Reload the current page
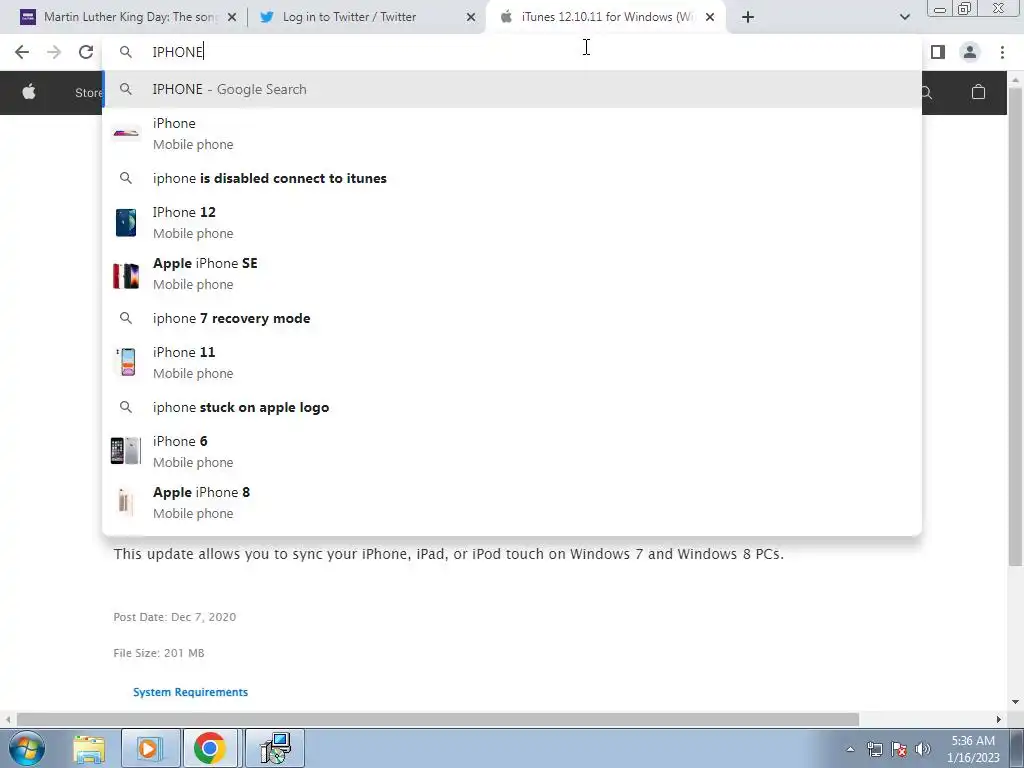The image size is (1024, 768). tap(86, 52)
